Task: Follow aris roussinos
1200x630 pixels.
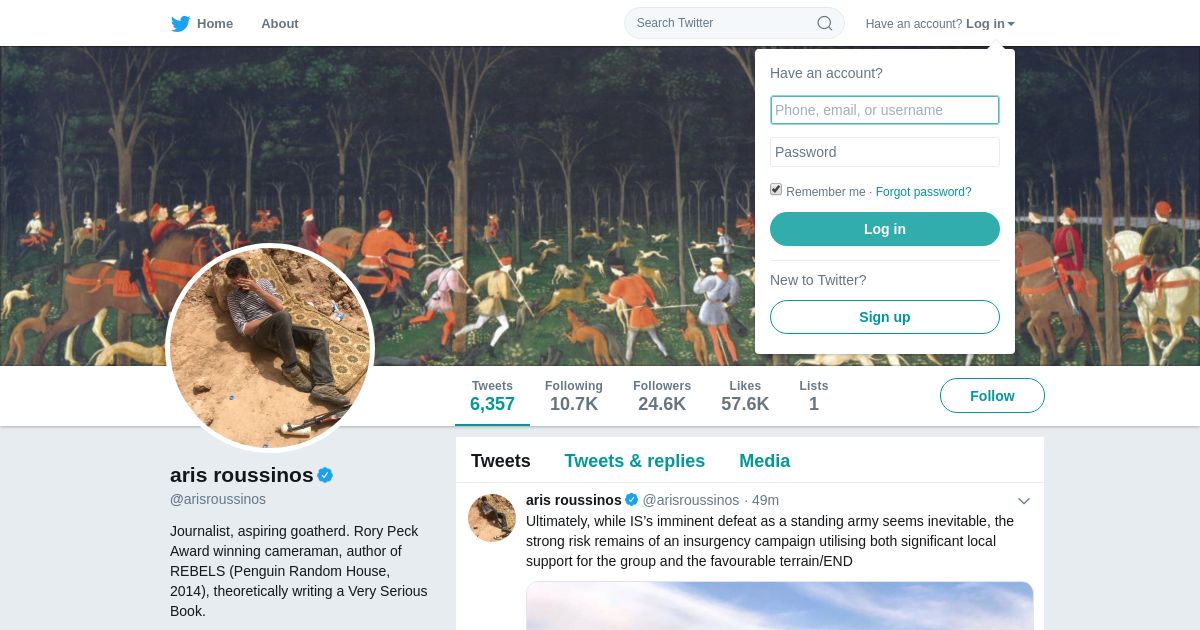Action: 991,396
